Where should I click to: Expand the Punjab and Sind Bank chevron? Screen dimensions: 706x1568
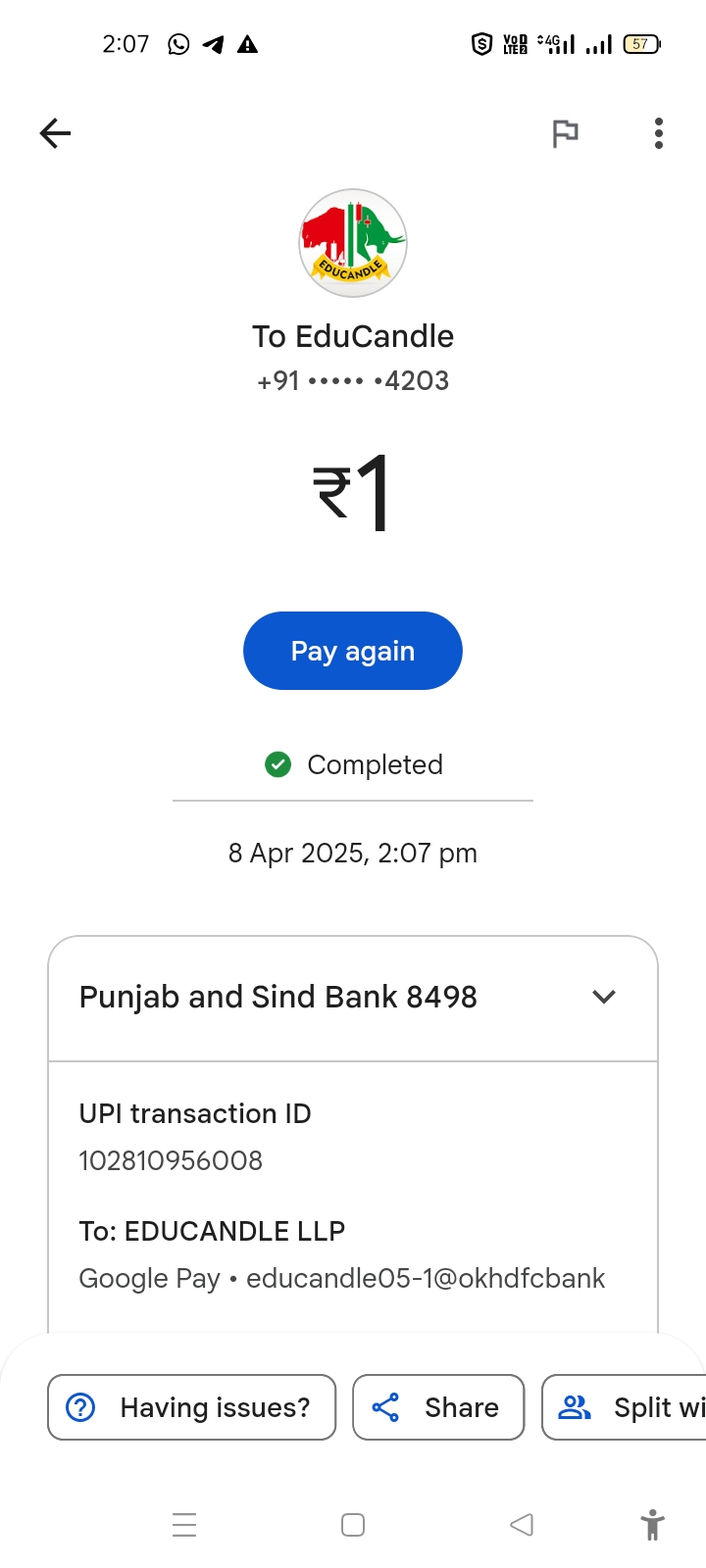point(604,997)
